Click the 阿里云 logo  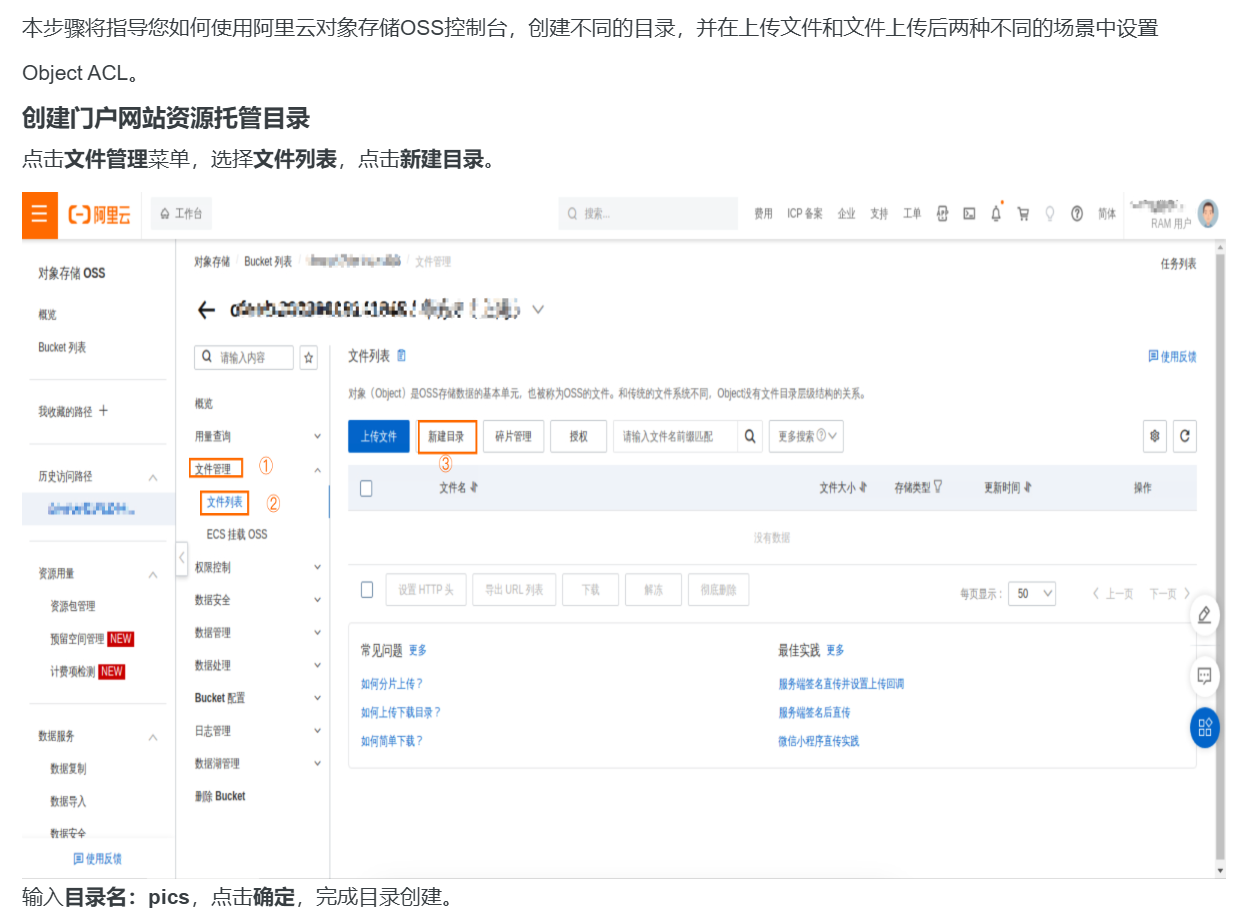(x=100, y=214)
